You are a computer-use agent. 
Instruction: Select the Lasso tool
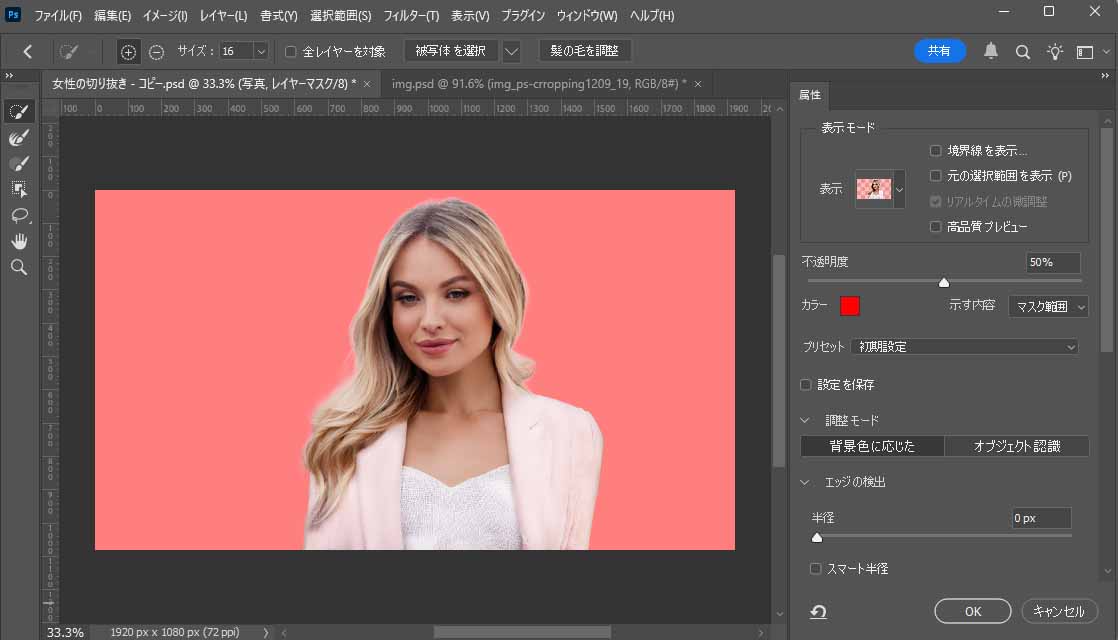click(19, 215)
